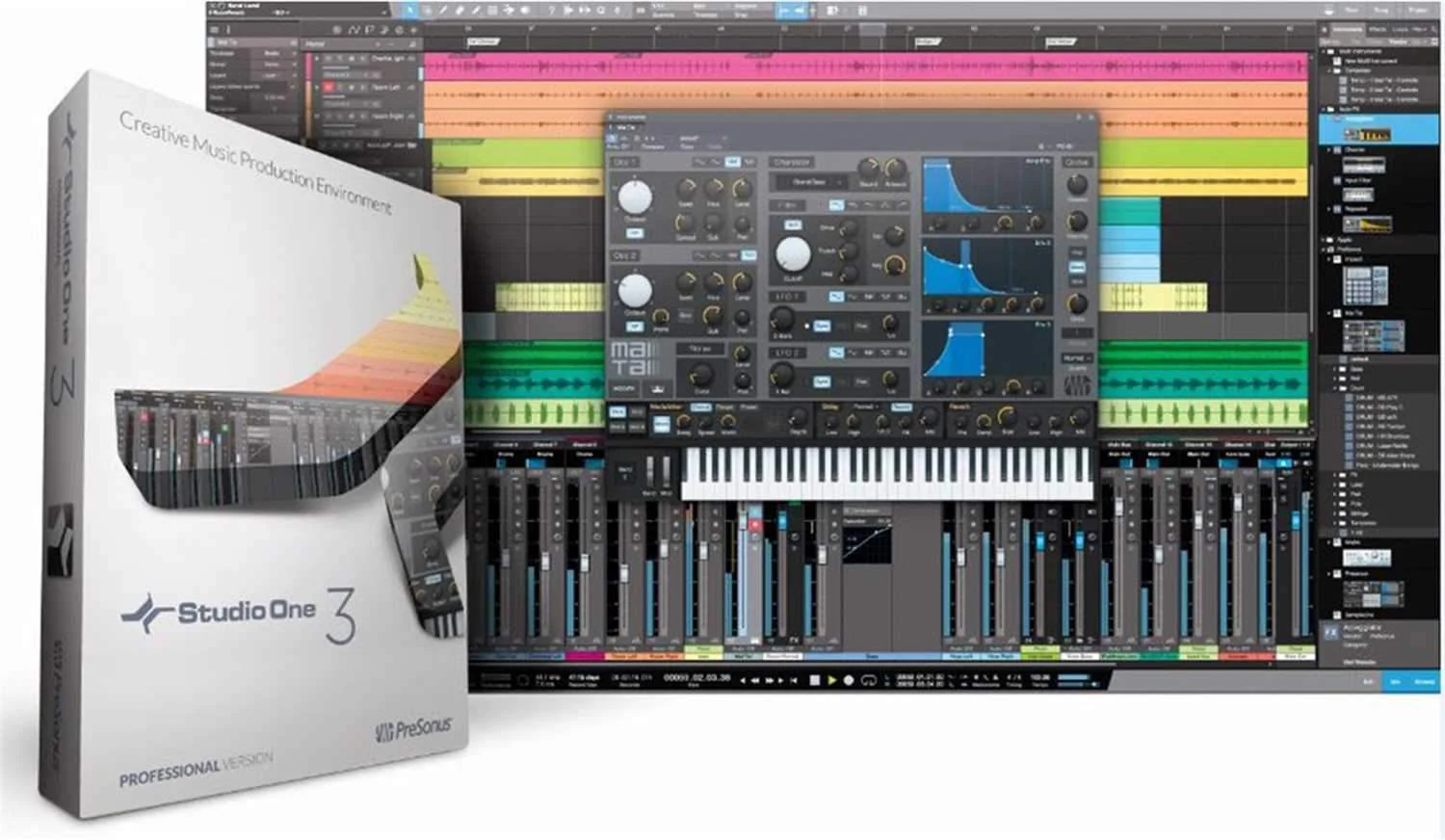Open the Loops tab in the browser
1445x840 pixels.
tap(1400, 30)
